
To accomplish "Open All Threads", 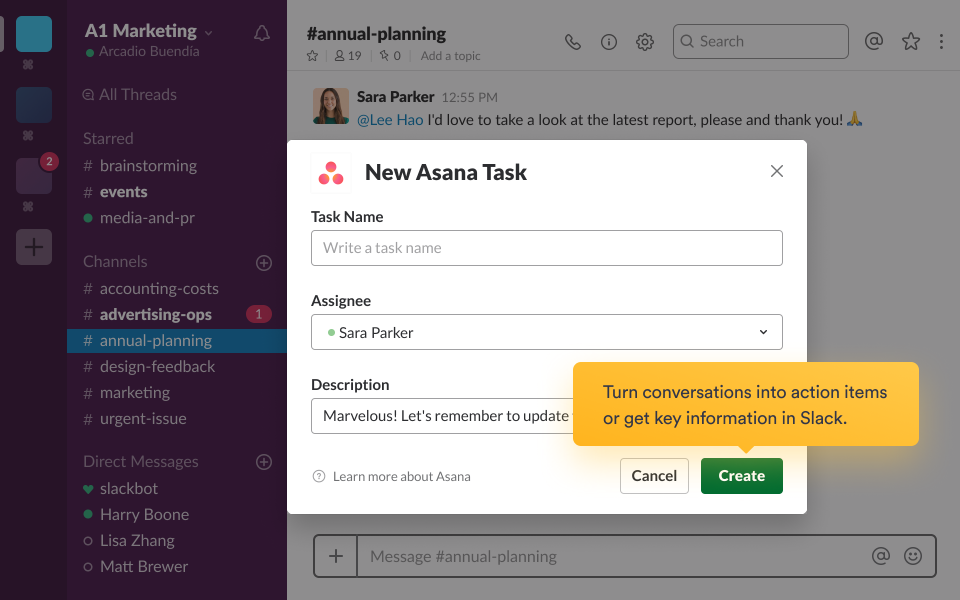I will point(139,94).
